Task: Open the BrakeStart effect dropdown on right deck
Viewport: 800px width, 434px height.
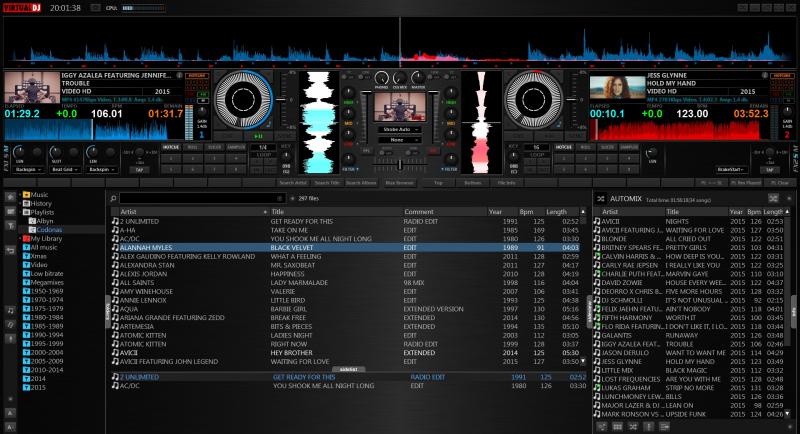Action: pyautogui.click(x=730, y=169)
